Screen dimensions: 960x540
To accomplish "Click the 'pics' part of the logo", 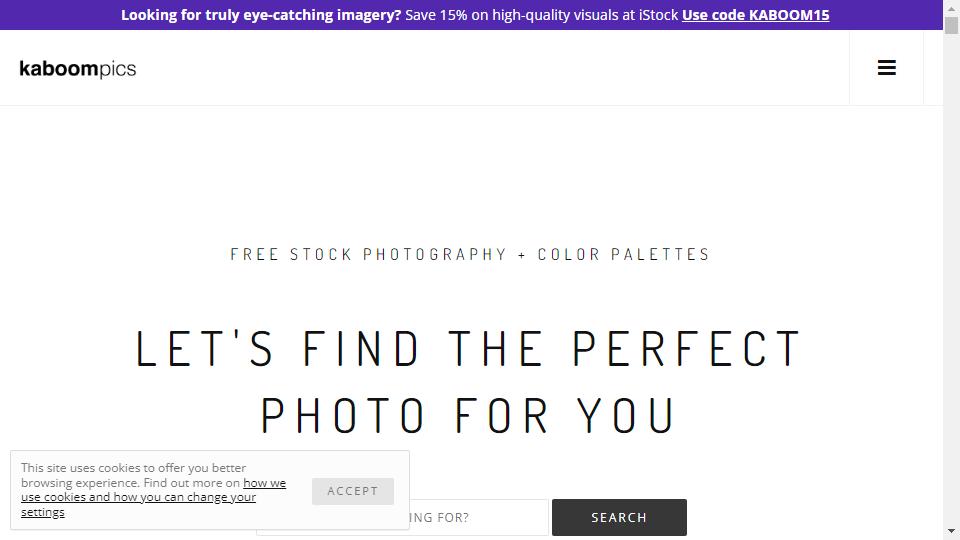I will 118,69.
